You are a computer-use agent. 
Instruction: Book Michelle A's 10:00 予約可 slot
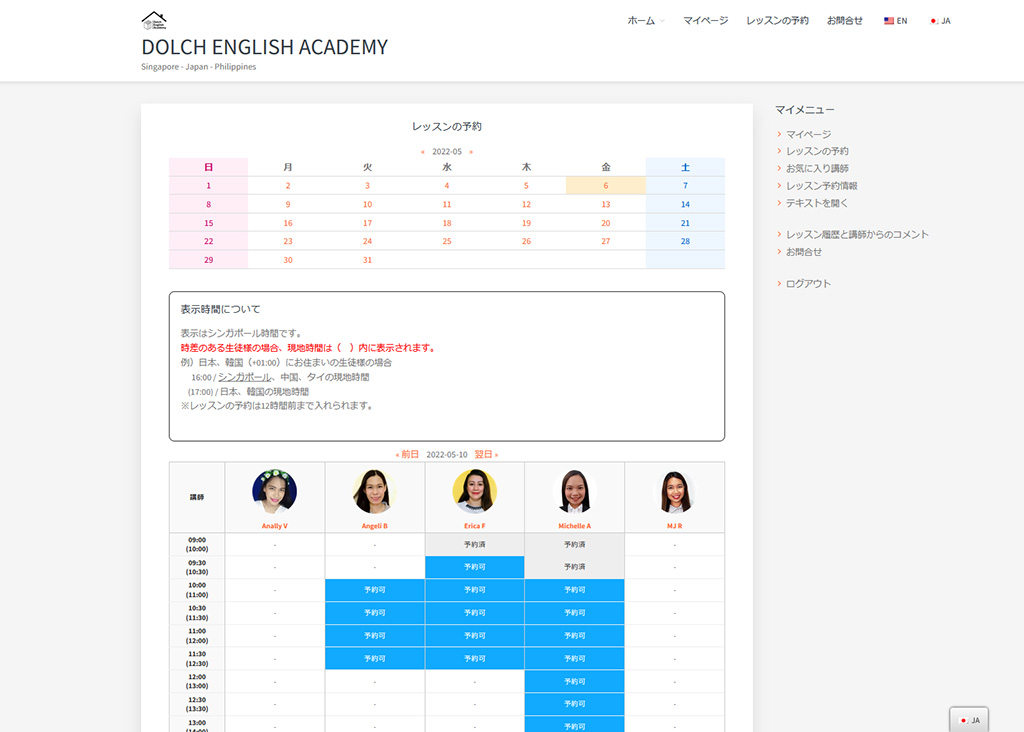pos(575,590)
